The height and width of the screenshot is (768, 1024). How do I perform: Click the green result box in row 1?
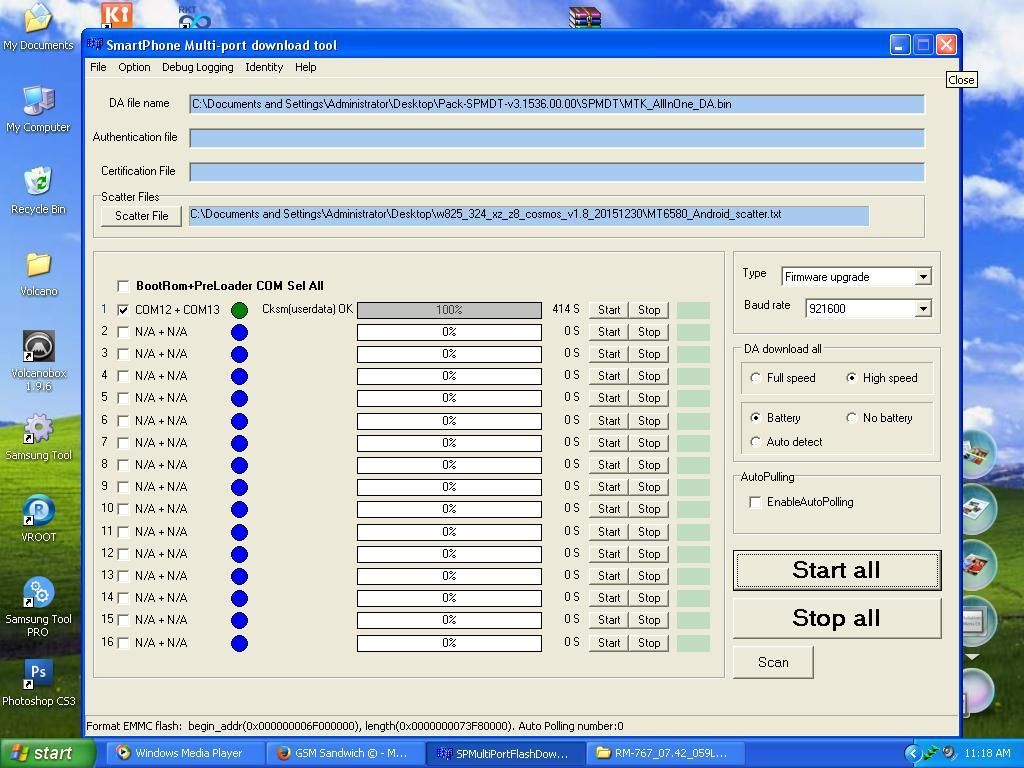pos(693,310)
